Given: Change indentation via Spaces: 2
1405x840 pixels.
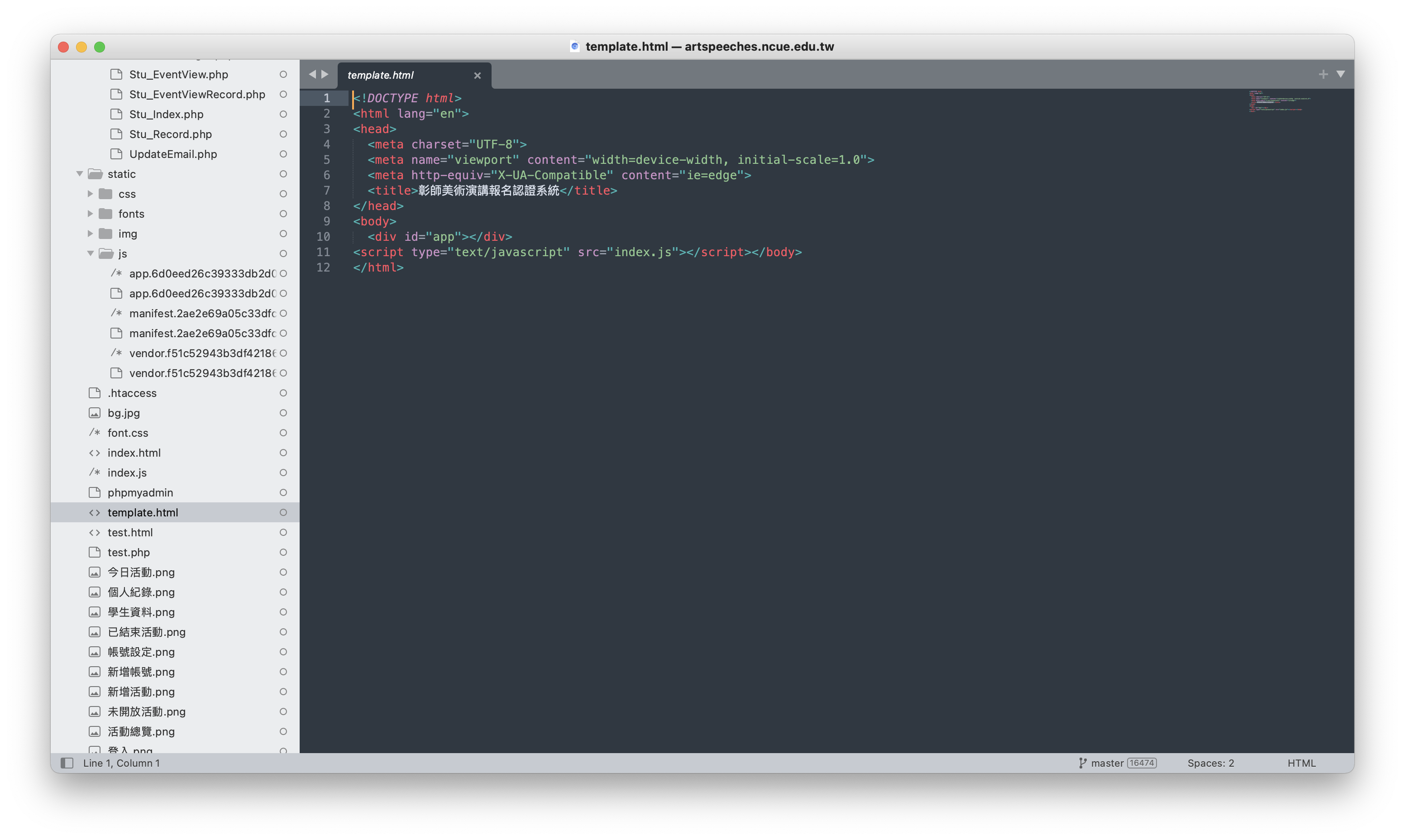Looking at the screenshot, I should (1210, 763).
